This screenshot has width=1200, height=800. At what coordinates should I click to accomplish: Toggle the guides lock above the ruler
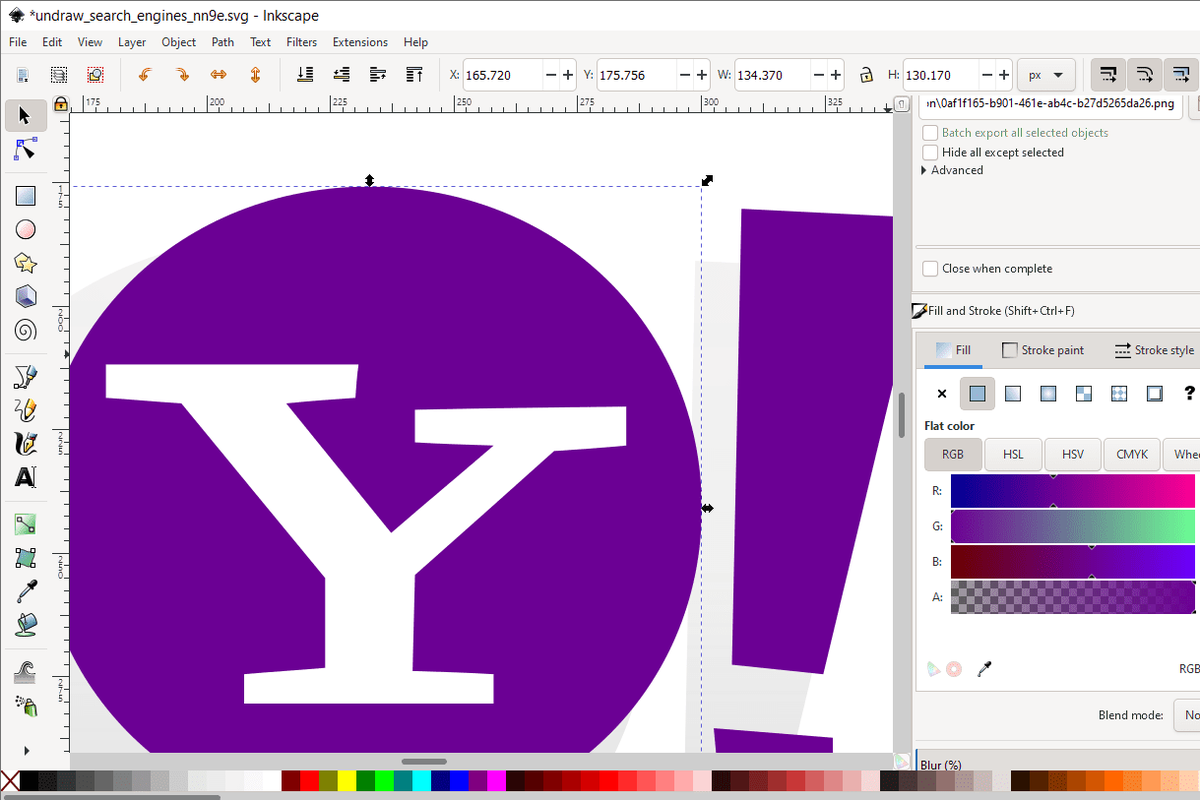60,103
